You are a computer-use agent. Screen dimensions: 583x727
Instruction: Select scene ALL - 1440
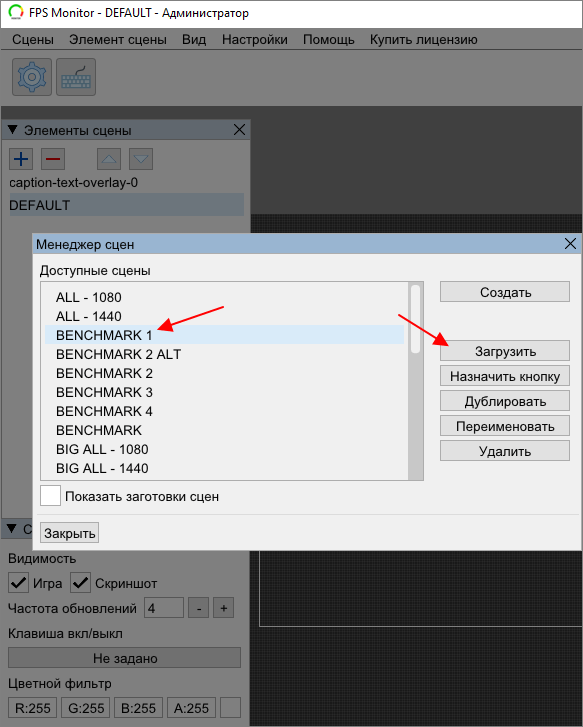point(224,316)
